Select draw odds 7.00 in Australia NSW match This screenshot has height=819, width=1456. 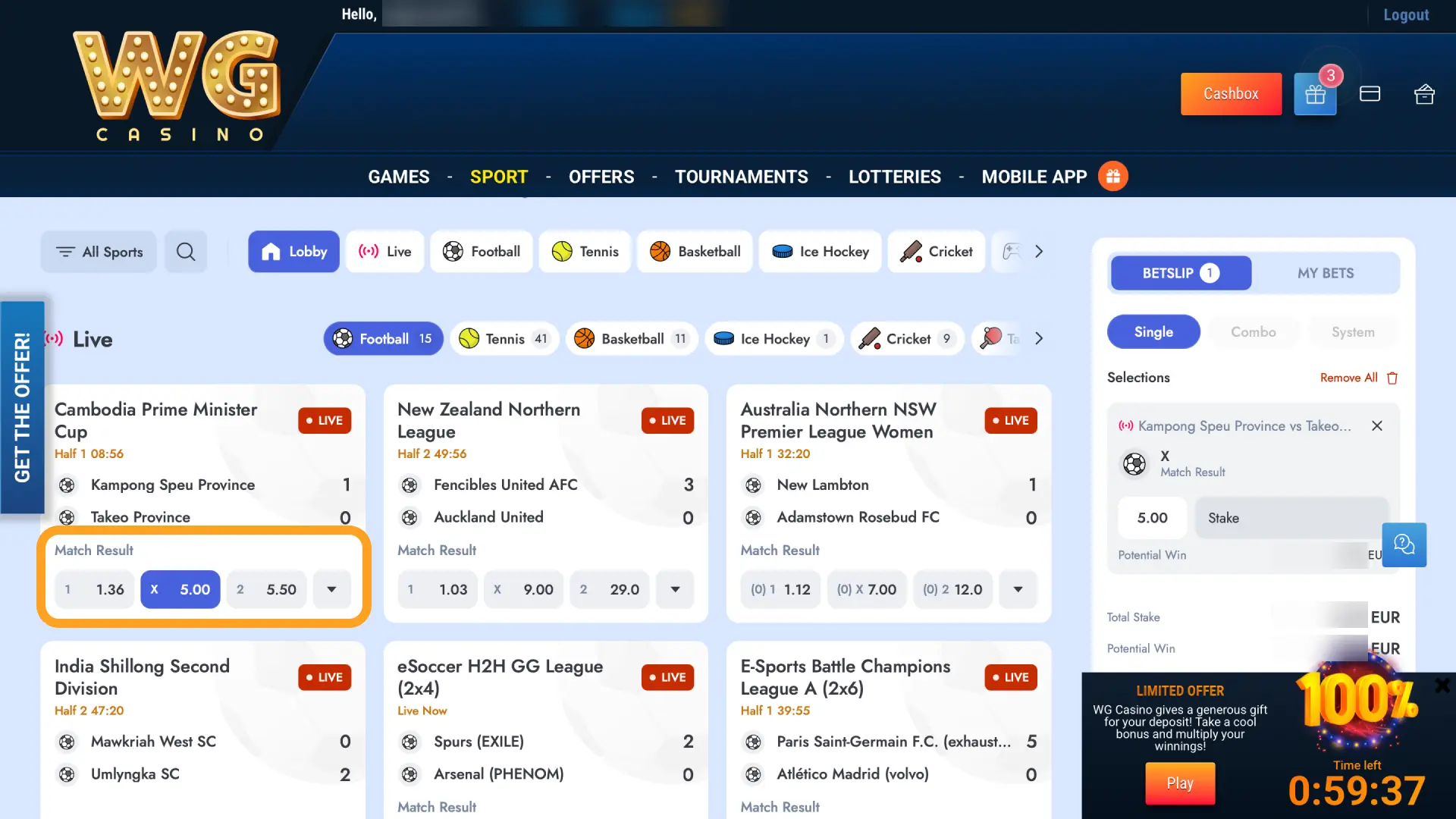pyautogui.click(x=867, y=589)
